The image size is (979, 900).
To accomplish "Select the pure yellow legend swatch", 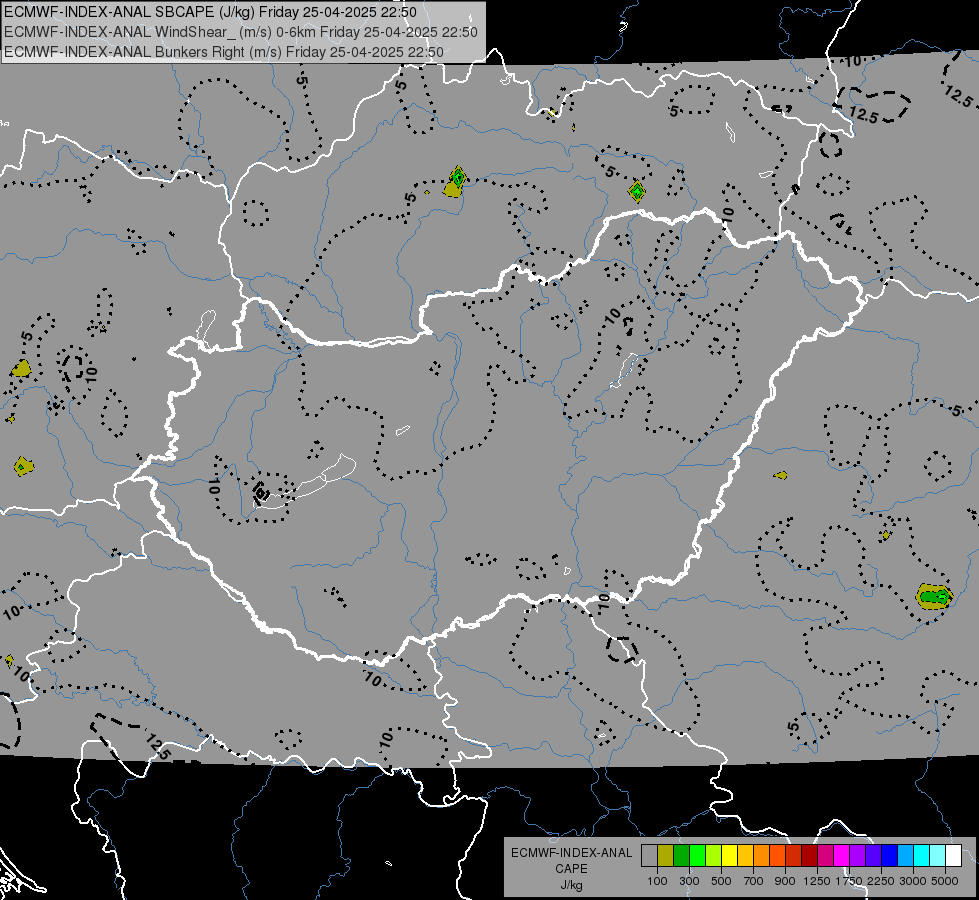I will click(x=729, y=856).
